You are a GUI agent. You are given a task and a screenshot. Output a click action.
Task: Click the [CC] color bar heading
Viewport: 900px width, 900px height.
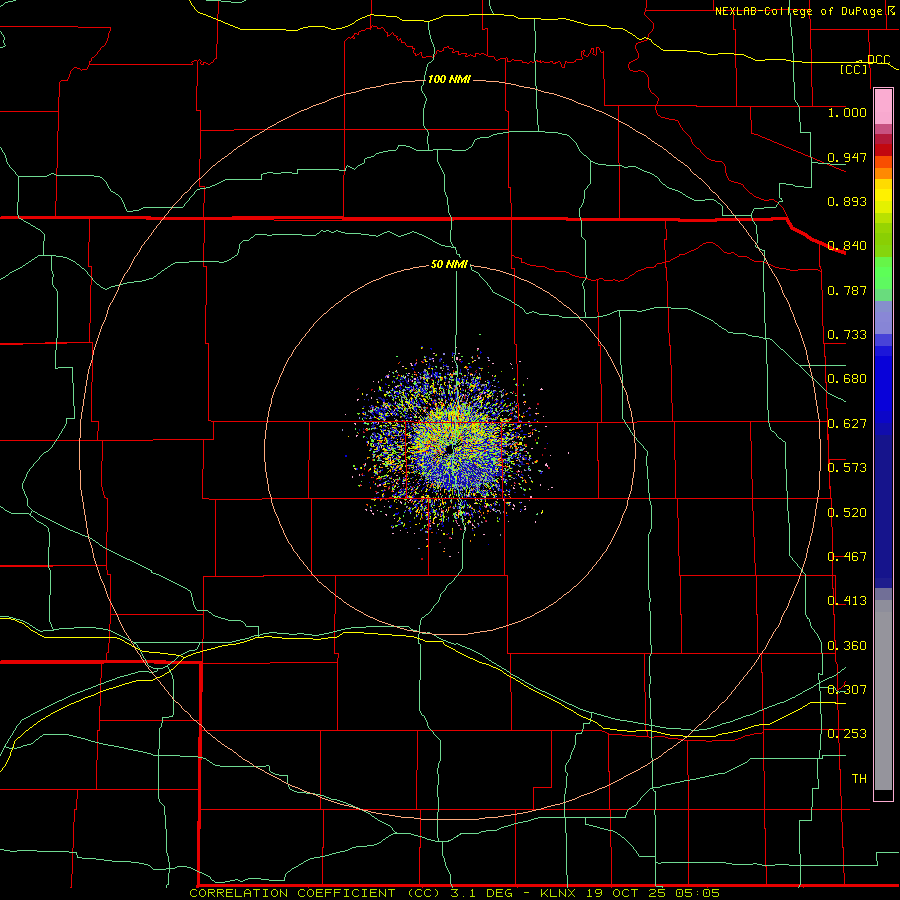click(853, 69)
